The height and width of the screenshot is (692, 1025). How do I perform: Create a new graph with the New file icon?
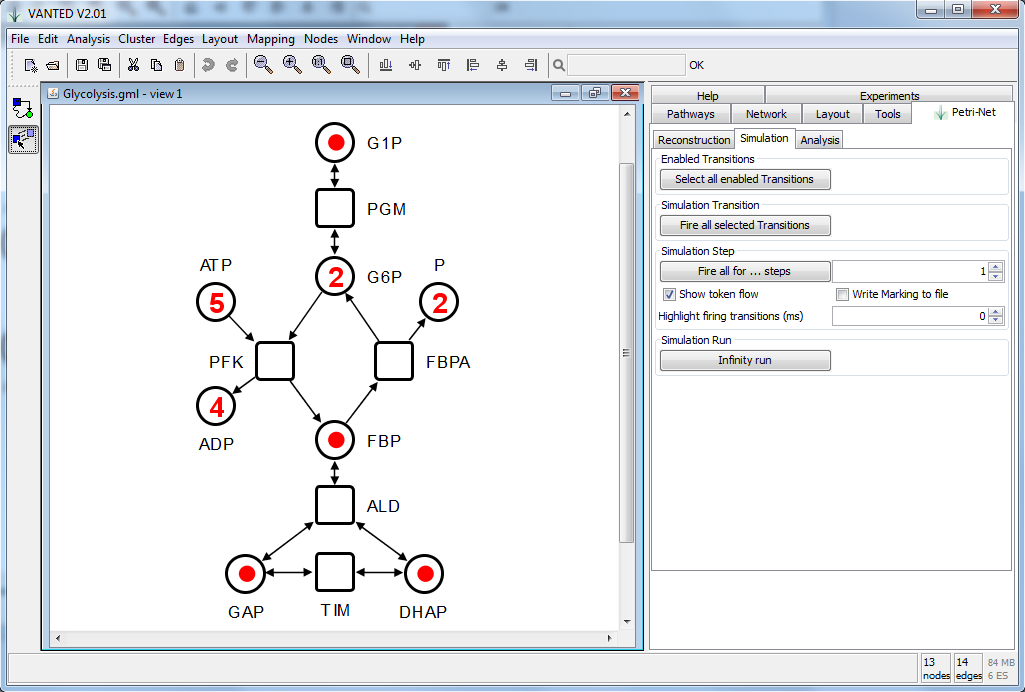tap(31, 65)
